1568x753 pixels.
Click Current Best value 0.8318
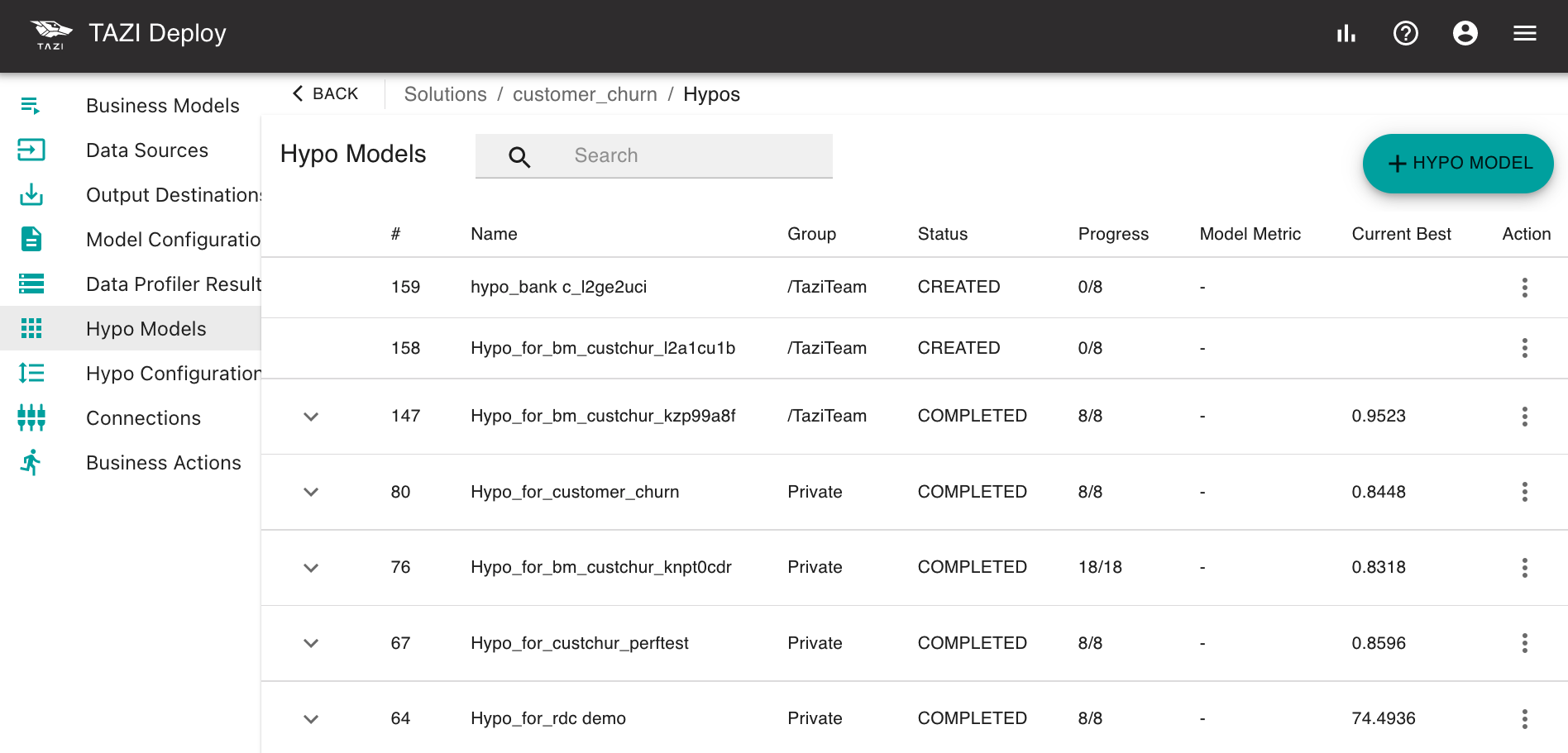click(1379, 567)
